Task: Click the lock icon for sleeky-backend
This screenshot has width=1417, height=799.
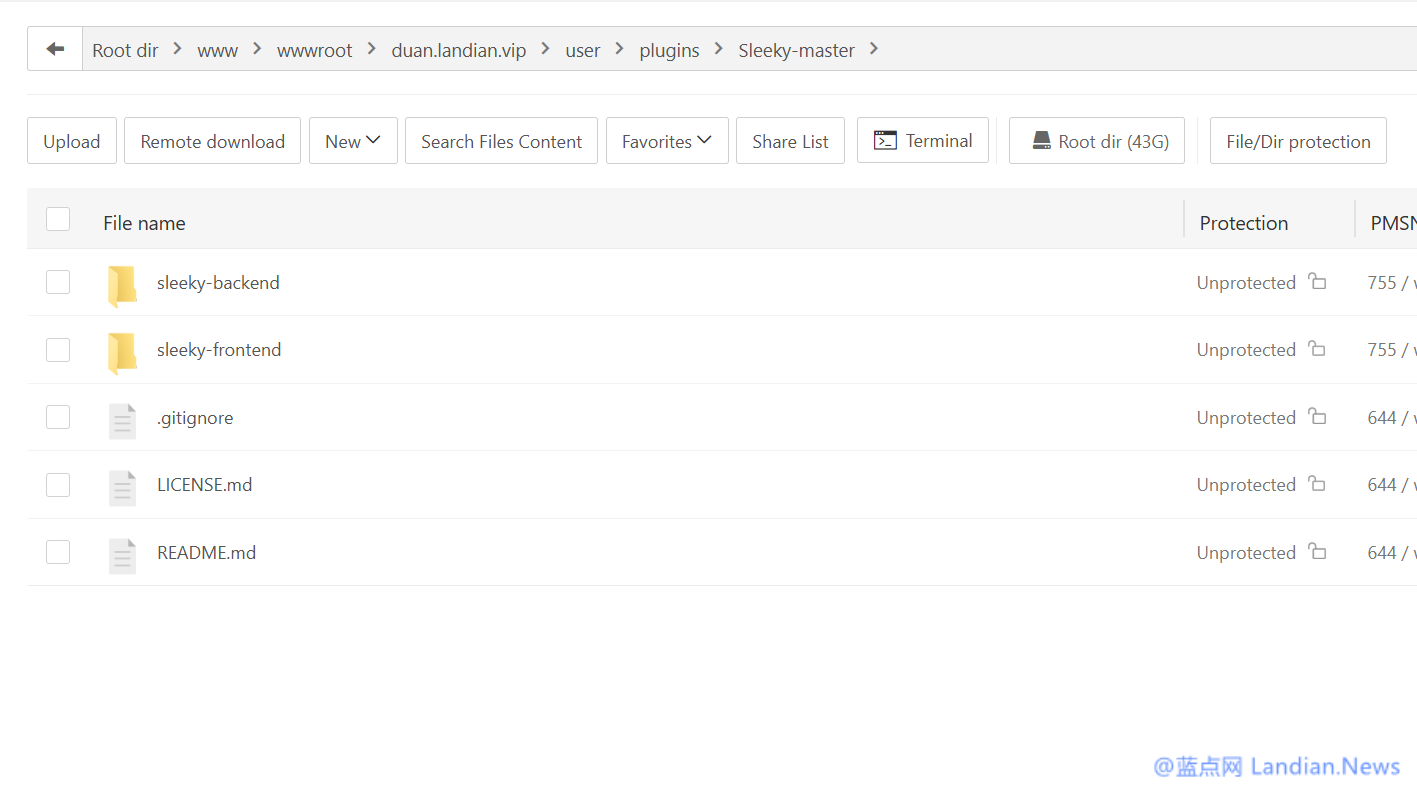Action: click(1317, 282)
